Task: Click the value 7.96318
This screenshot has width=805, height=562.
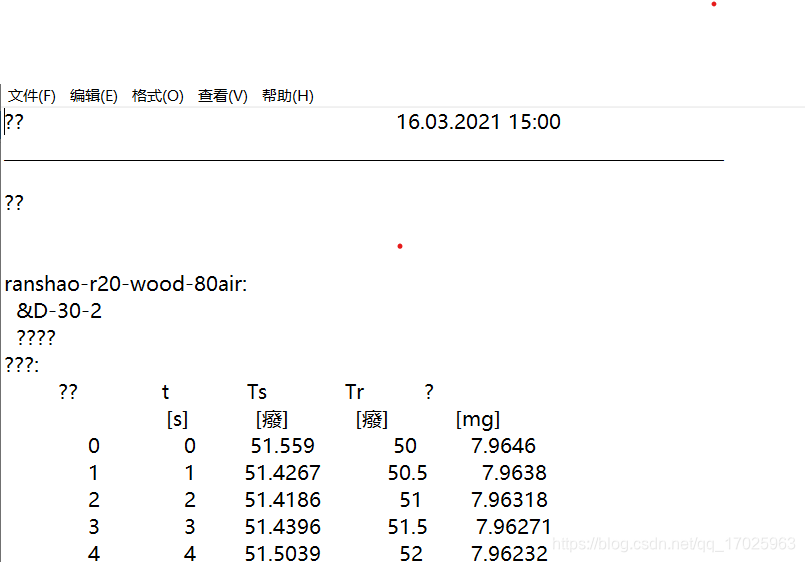Action: point(509,500)
